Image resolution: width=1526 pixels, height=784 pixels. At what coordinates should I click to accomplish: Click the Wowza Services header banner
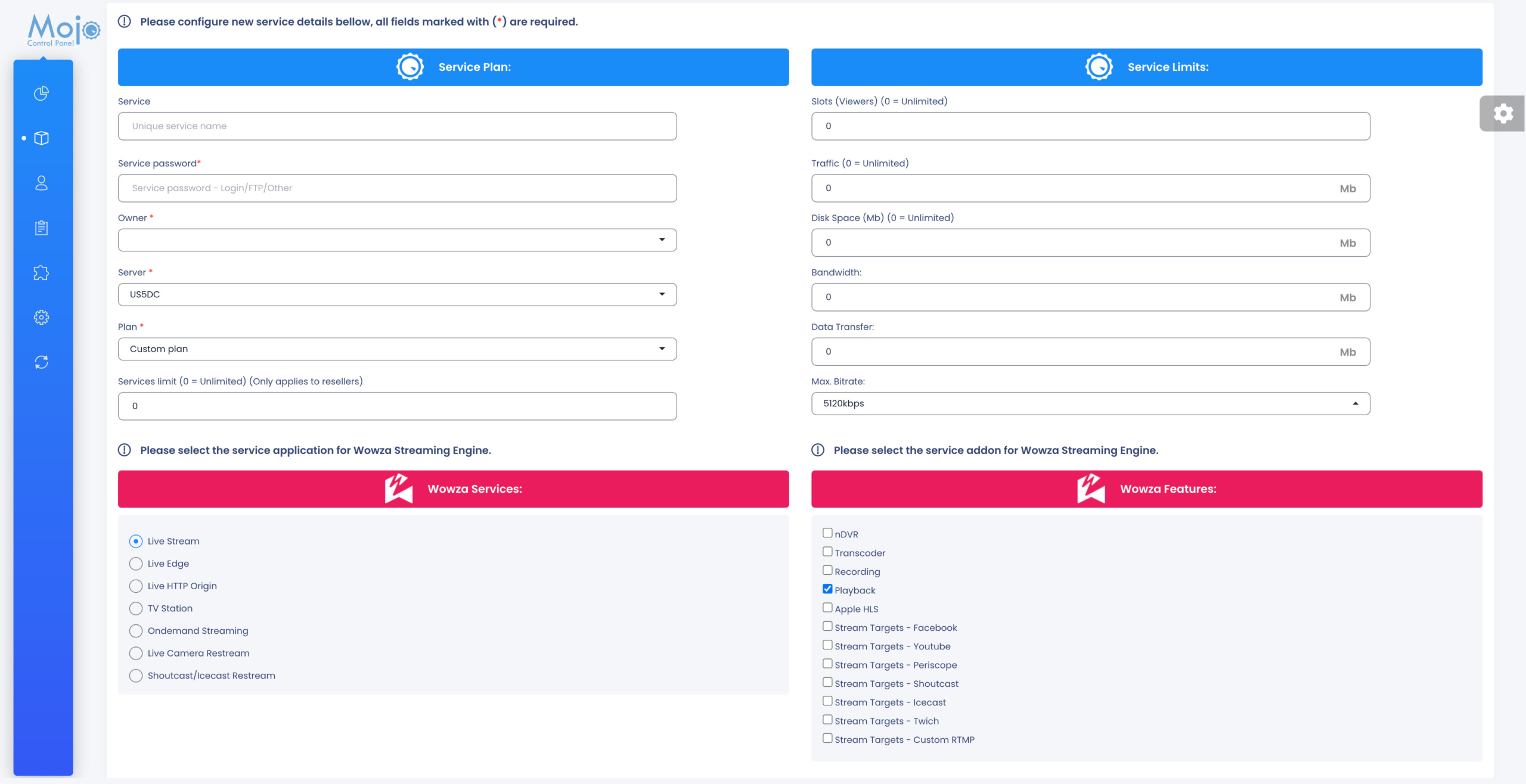click(x=454, y=489)
